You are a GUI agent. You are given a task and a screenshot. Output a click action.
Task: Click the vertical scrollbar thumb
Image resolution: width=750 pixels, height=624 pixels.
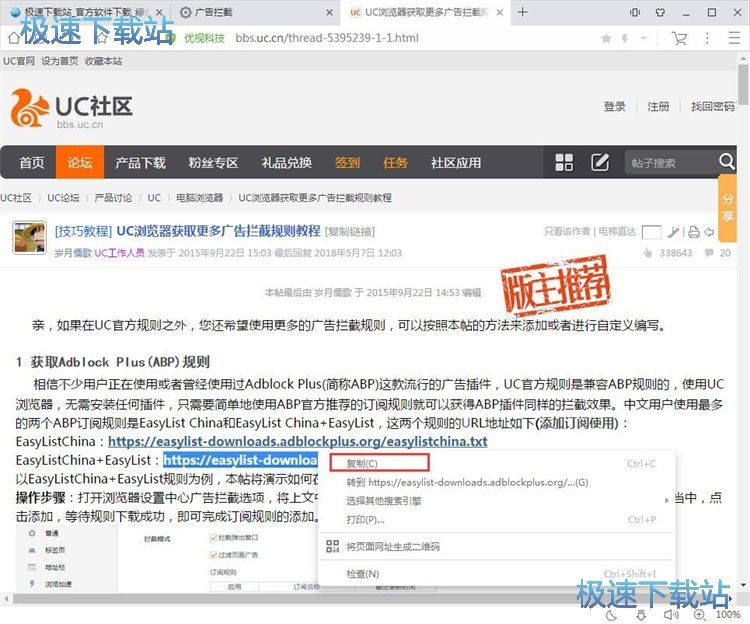click(743, 84)
